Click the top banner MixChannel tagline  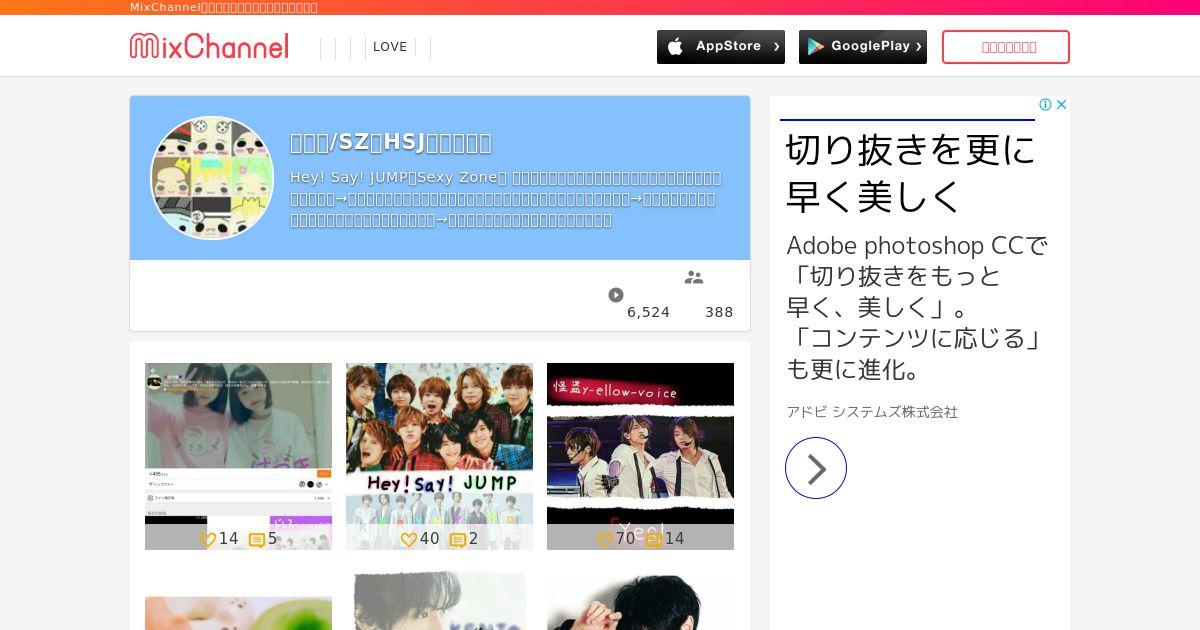coord(224,7)
